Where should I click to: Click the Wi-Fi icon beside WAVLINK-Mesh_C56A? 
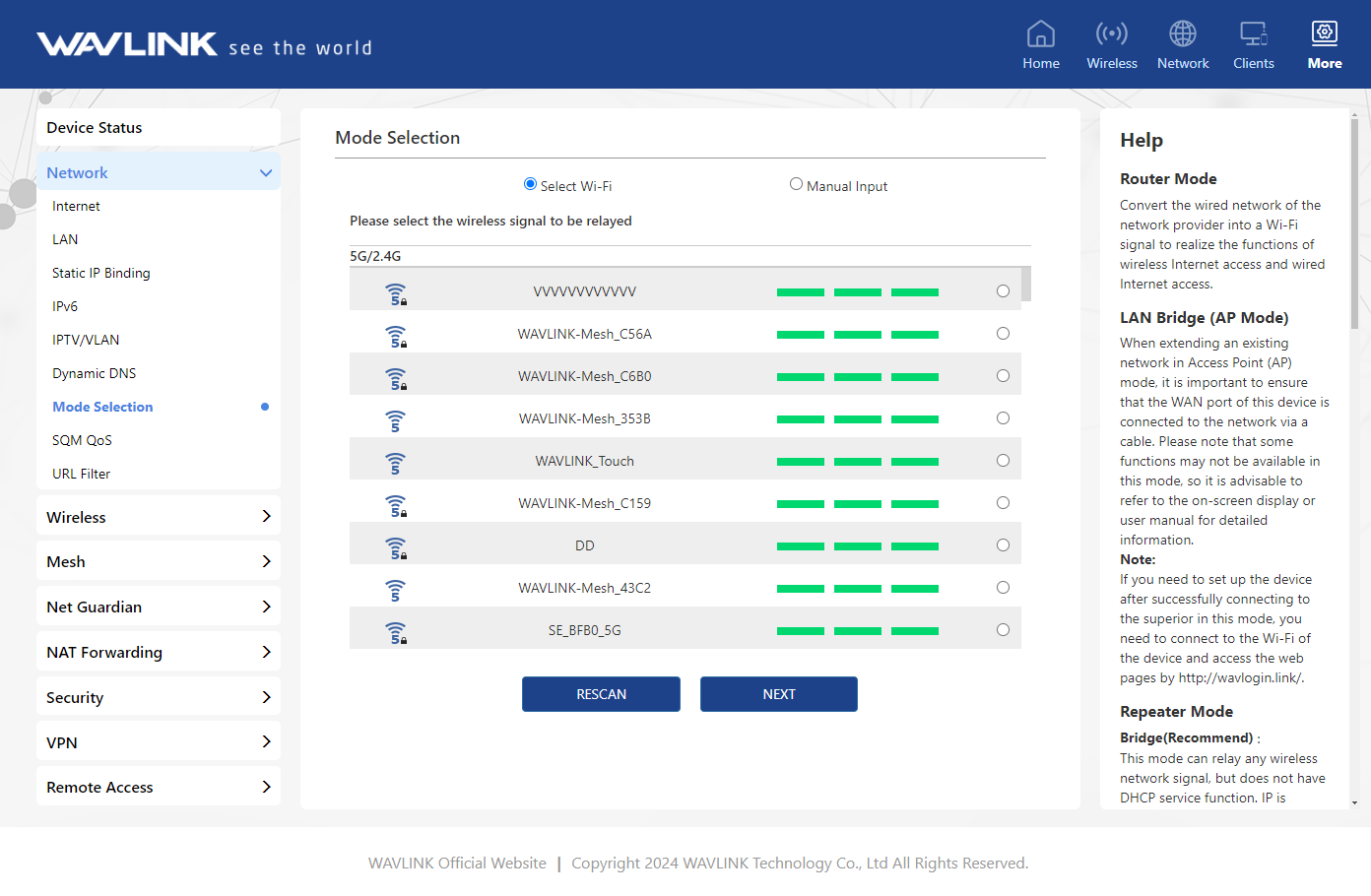pos(395,335)
